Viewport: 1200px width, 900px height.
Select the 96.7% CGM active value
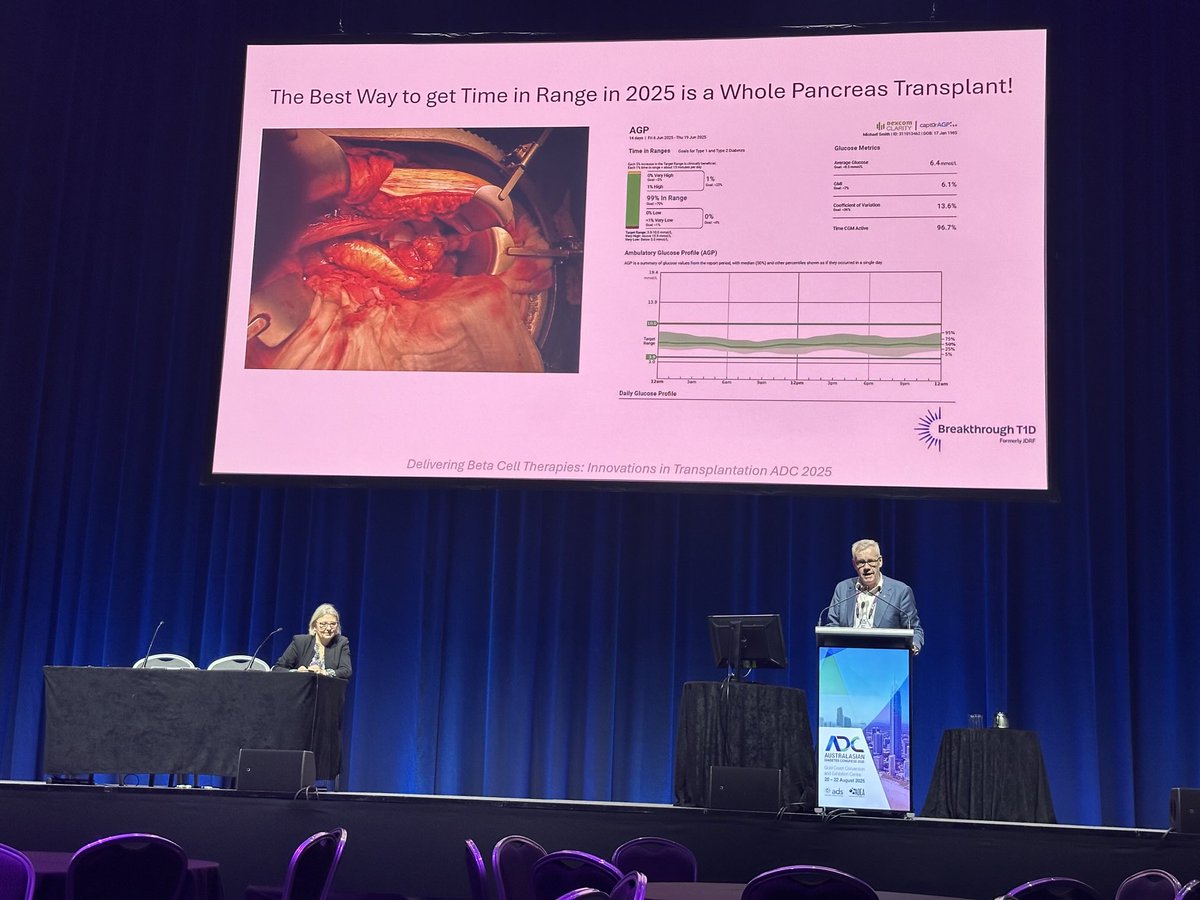click(946, 228)
